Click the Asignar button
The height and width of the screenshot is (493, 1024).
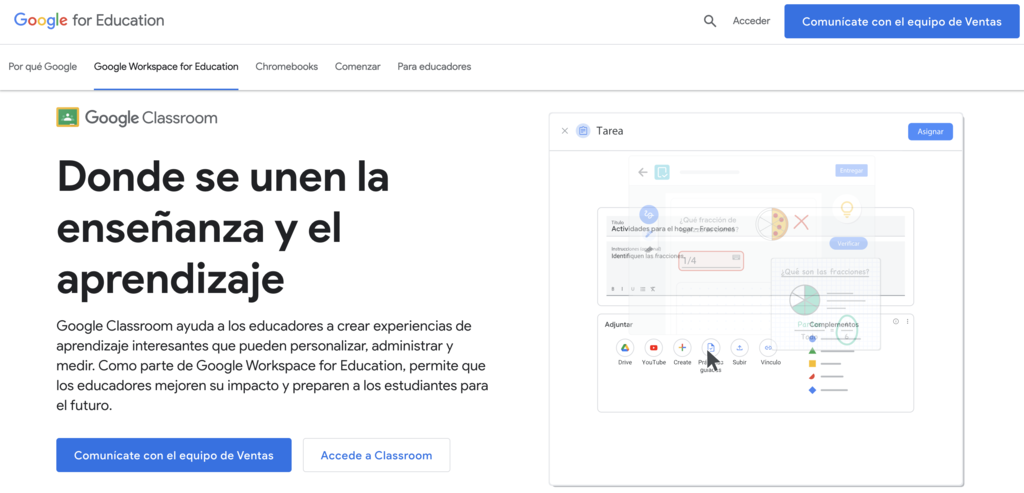pyautogui.click(x=930, y=131)
